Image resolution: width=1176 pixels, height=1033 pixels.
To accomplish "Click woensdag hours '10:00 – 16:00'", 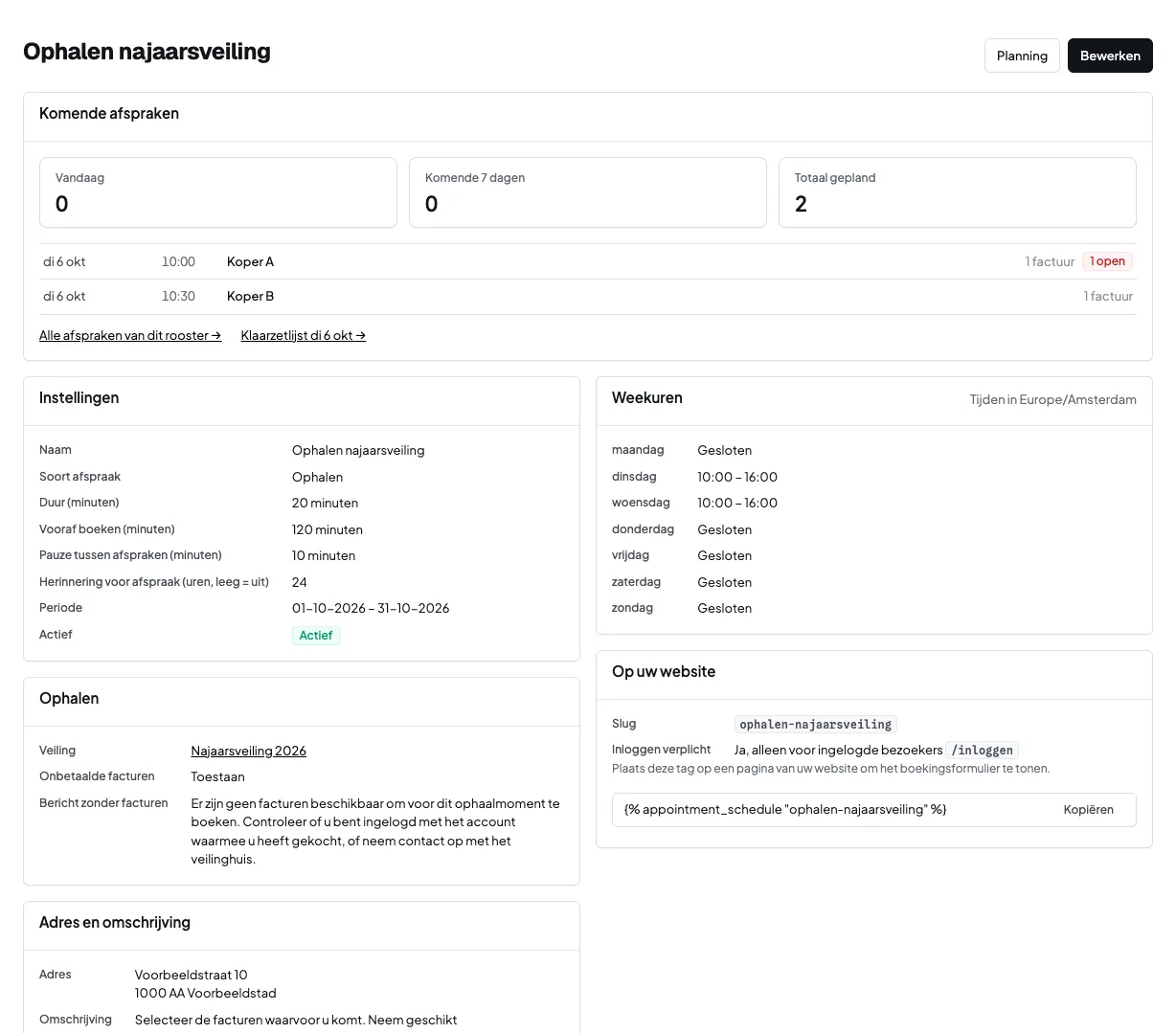I will click(737, 503).
